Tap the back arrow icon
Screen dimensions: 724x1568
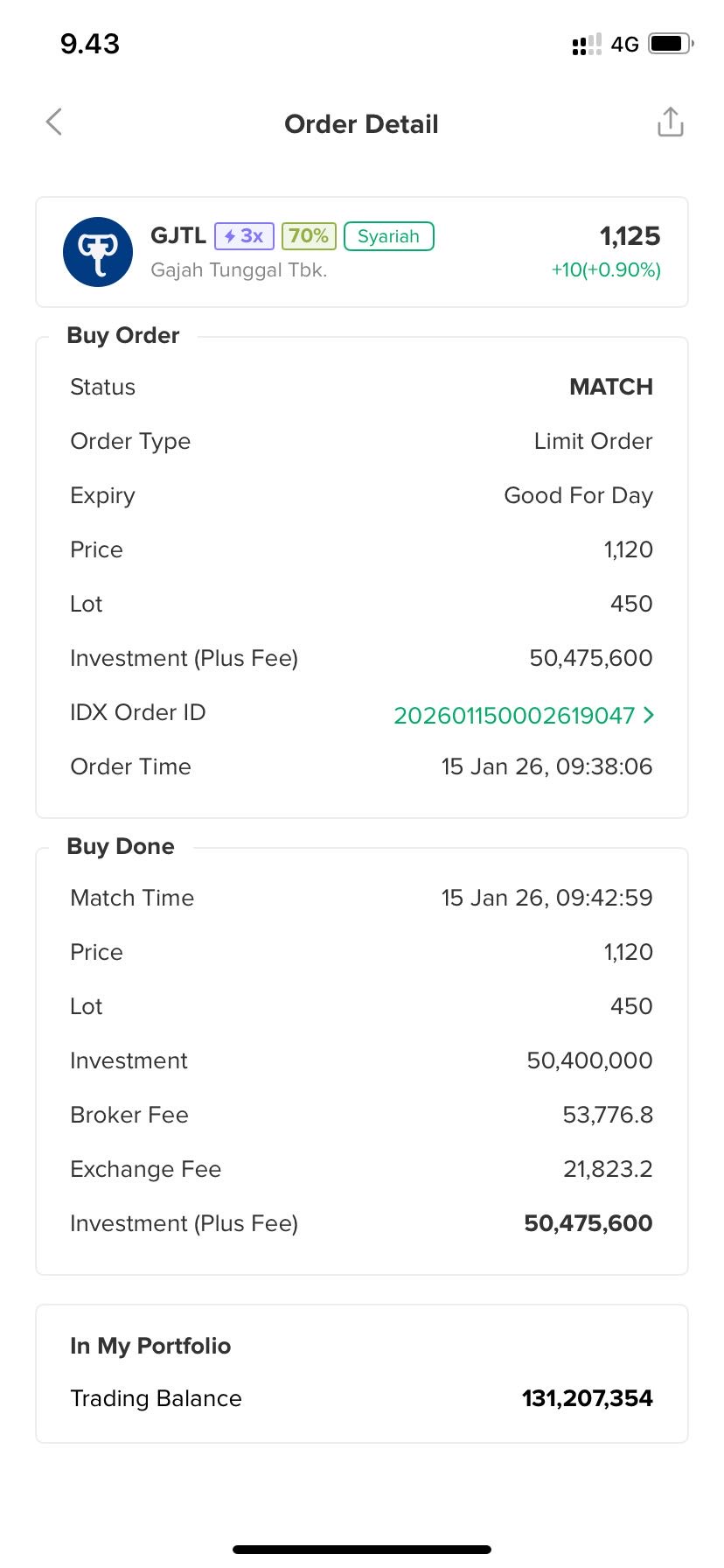[54, 122]
